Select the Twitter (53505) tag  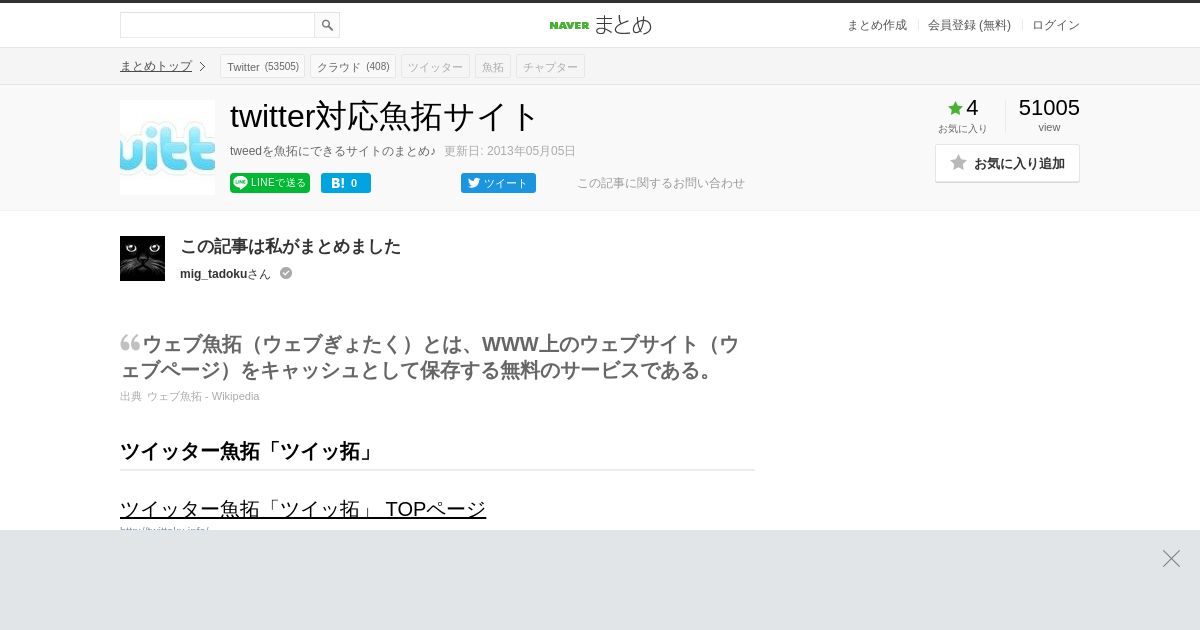click(x=262, y=66)
